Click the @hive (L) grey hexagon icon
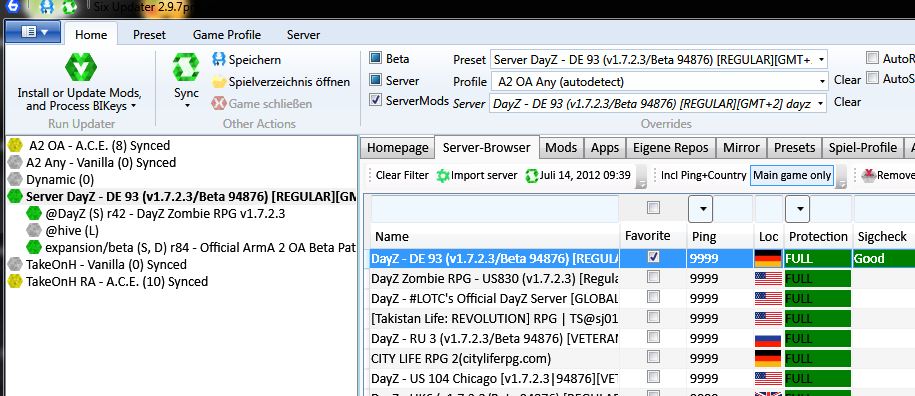Image resolution: width=915 pixels, height=396 pixels. [x=34, y=230]
